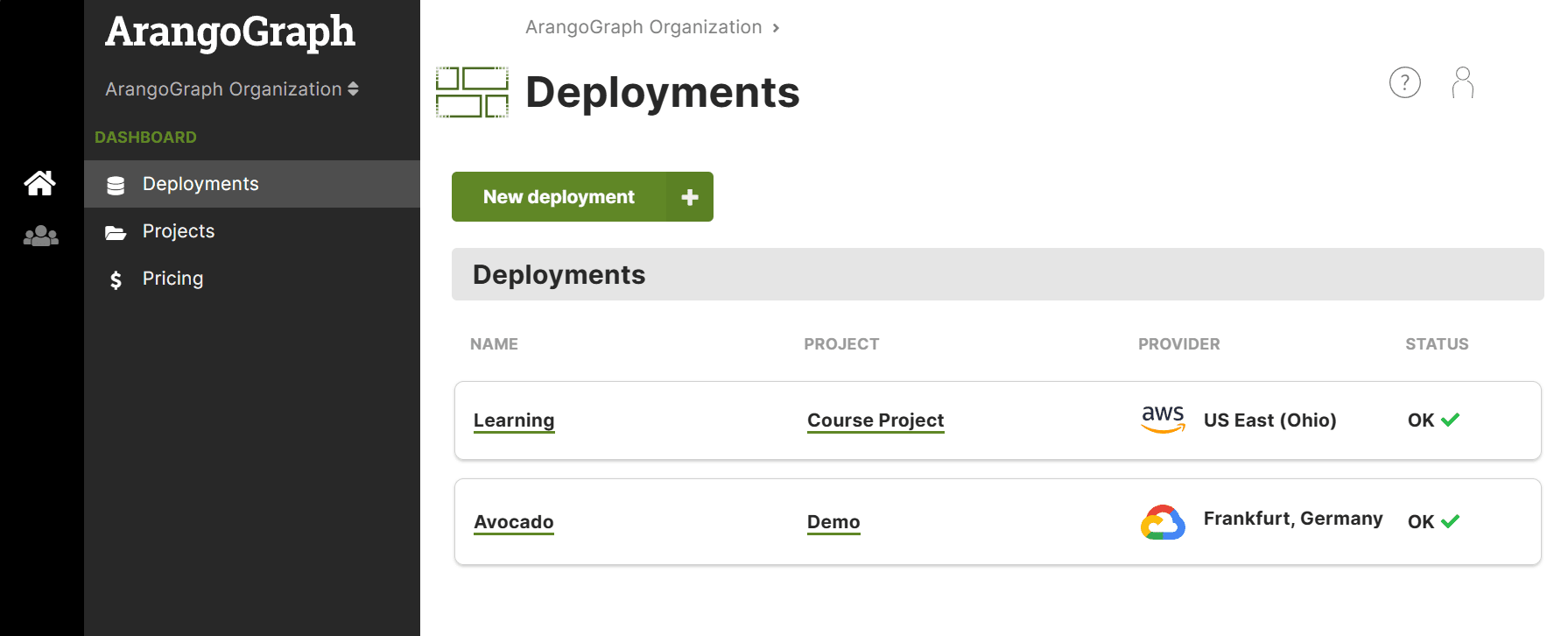The width and height of the screenshot is (1568, 636).
Task: Click the PROVIDER column header
Action: click(1178, 344)
